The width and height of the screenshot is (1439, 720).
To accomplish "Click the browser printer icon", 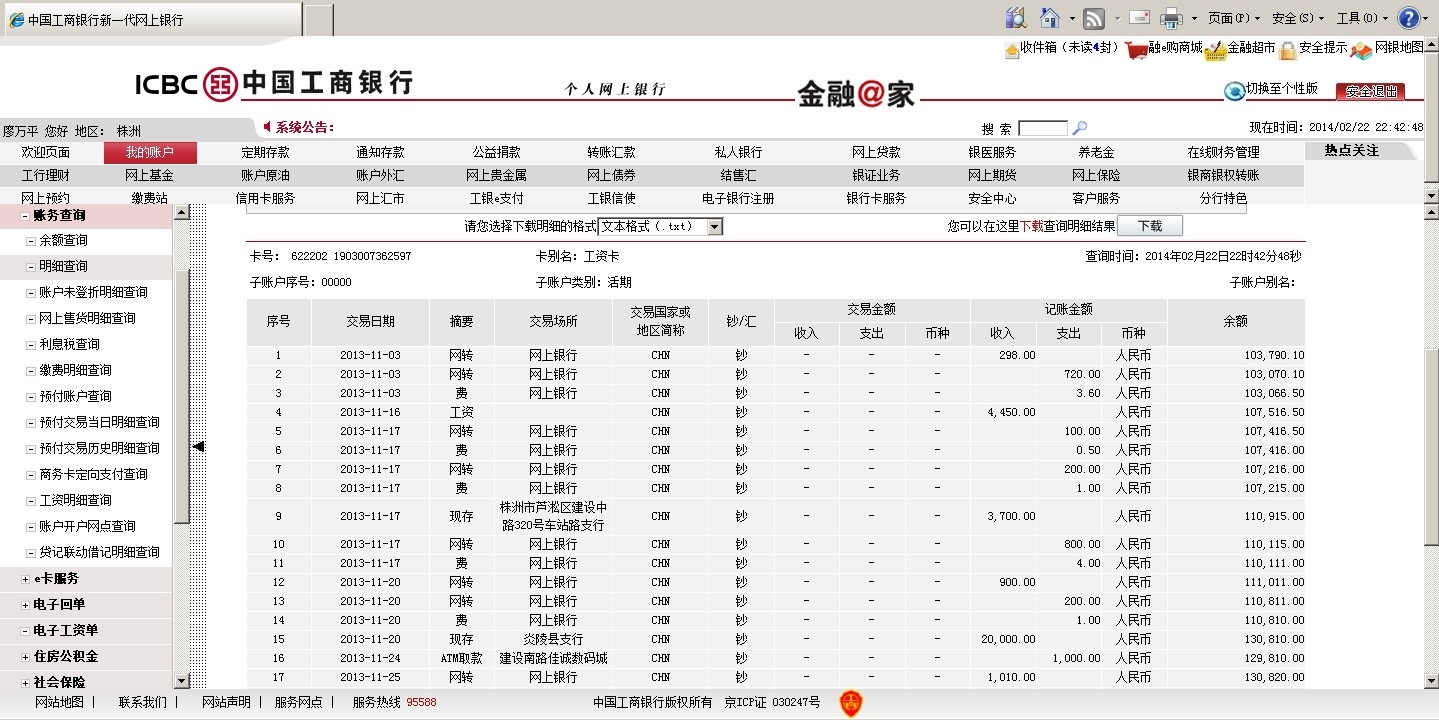I will click(x=1171, y=18).
